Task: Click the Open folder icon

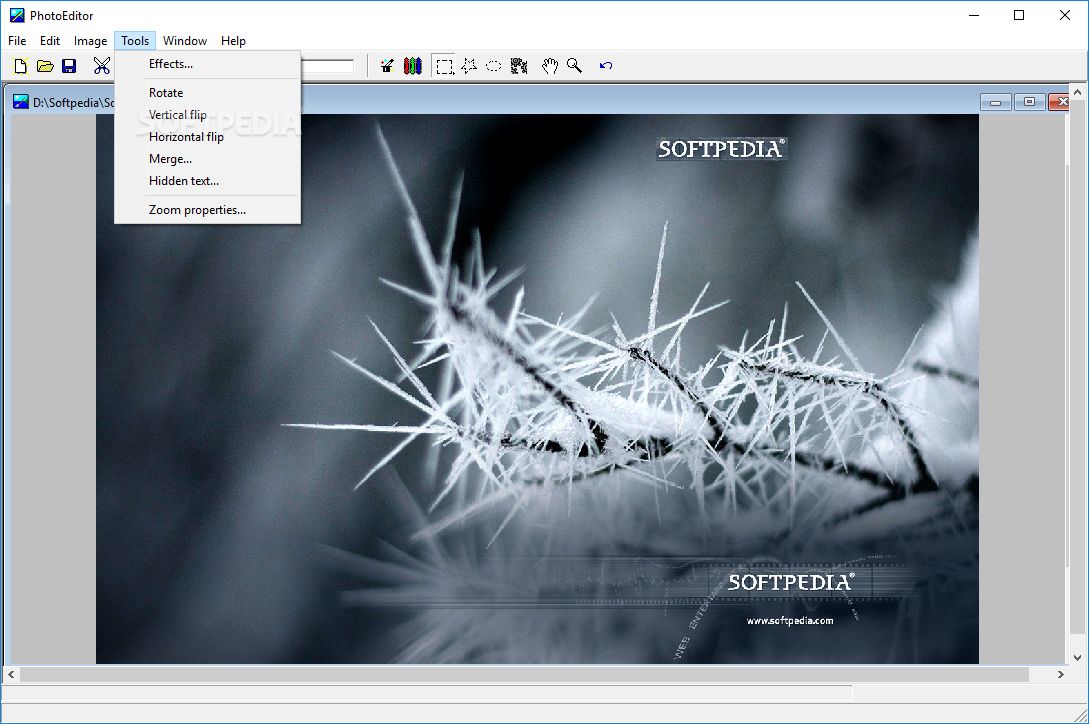Action: click(x=45, y=66)
